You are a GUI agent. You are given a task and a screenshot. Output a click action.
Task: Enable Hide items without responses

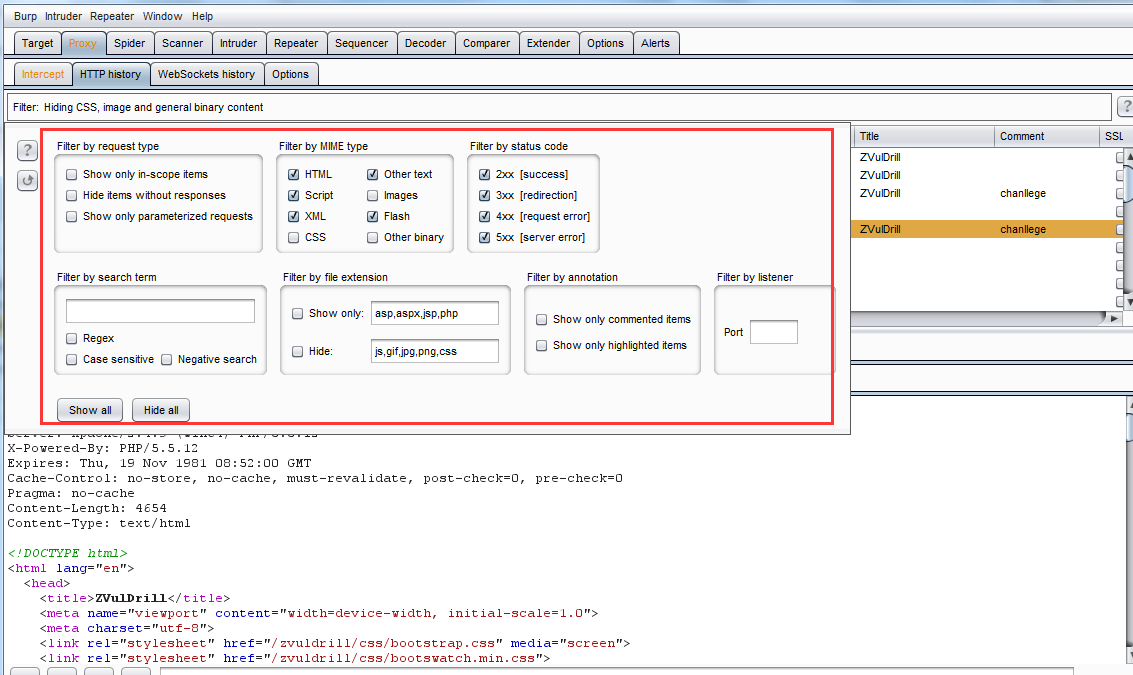72,195
